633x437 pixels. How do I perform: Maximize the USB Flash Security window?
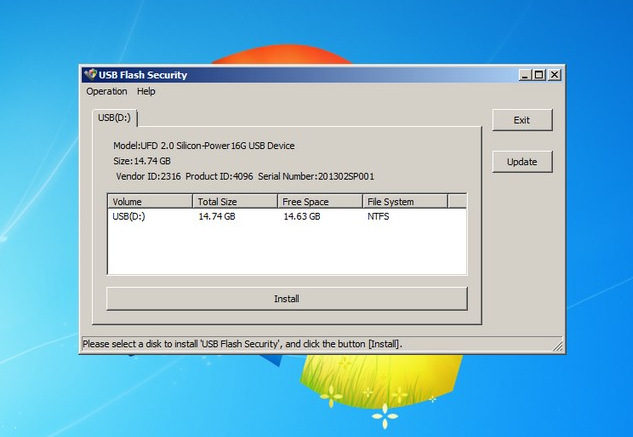click(x=539, y=75)
